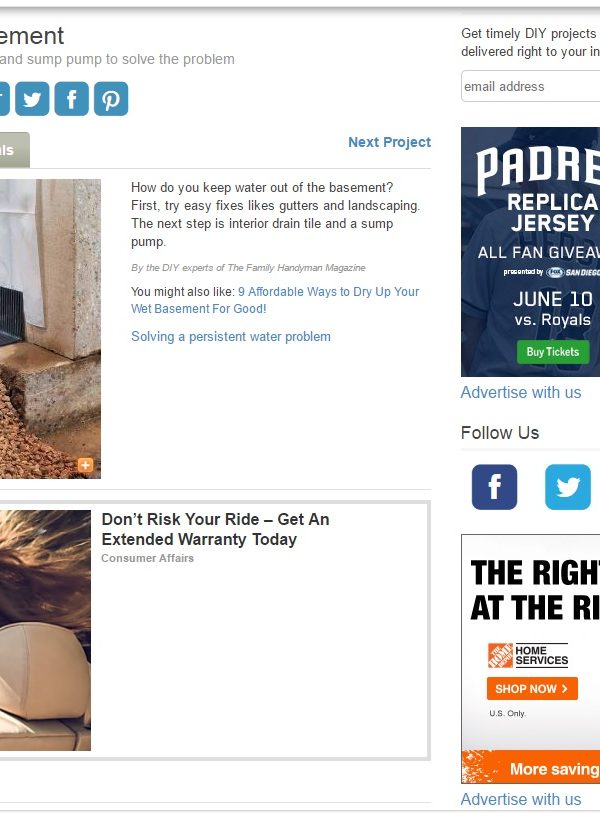
Task: Open Solving a persistent water problem link
Action: point(231,337)
